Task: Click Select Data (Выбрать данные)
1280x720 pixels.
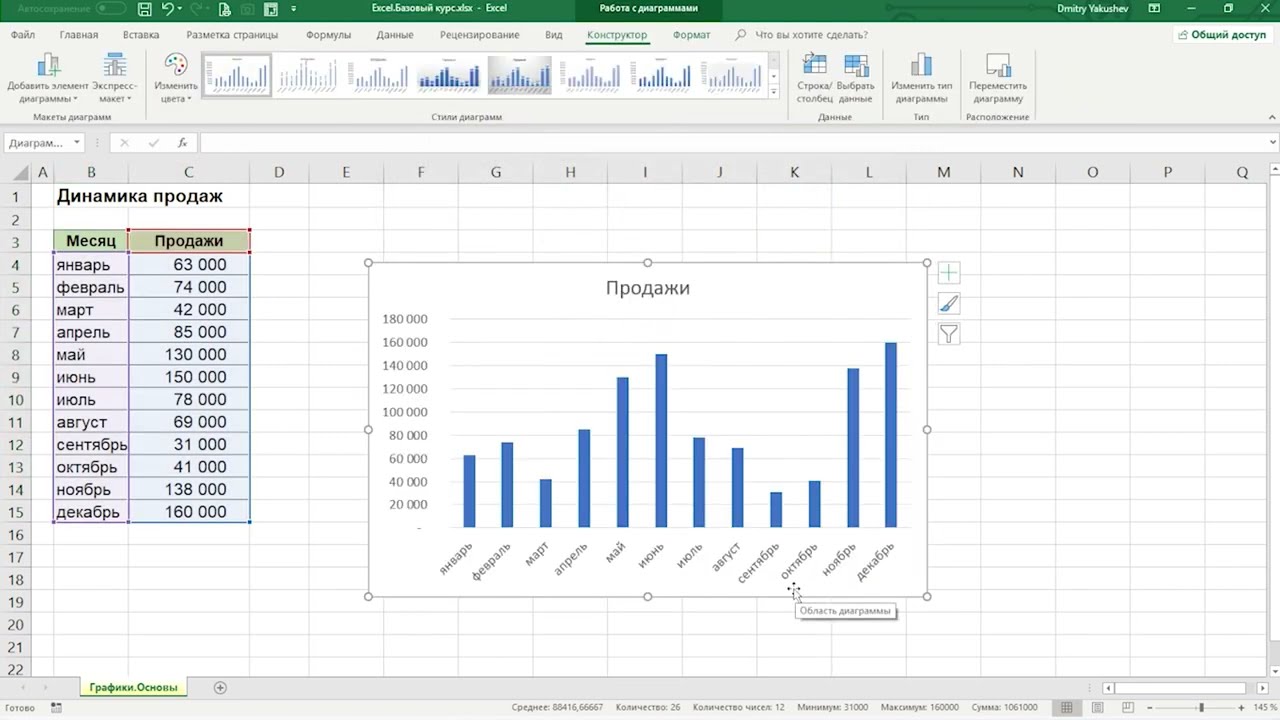Action: click(x=855, y=79)
